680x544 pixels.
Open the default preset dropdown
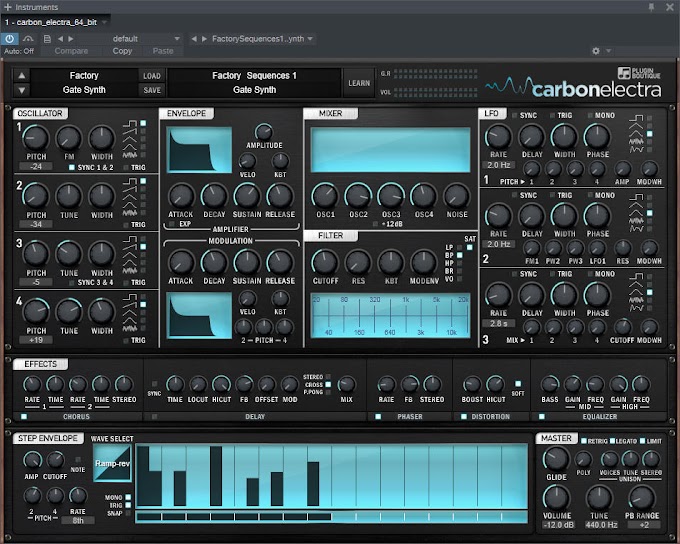(x=177, y=39)
